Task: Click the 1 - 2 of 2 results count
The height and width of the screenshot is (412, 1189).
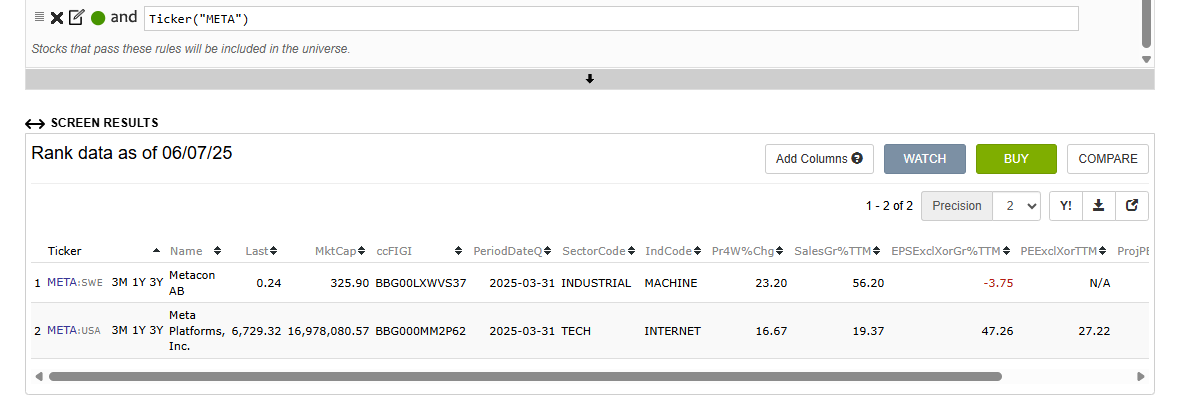Action: (889, 206)
